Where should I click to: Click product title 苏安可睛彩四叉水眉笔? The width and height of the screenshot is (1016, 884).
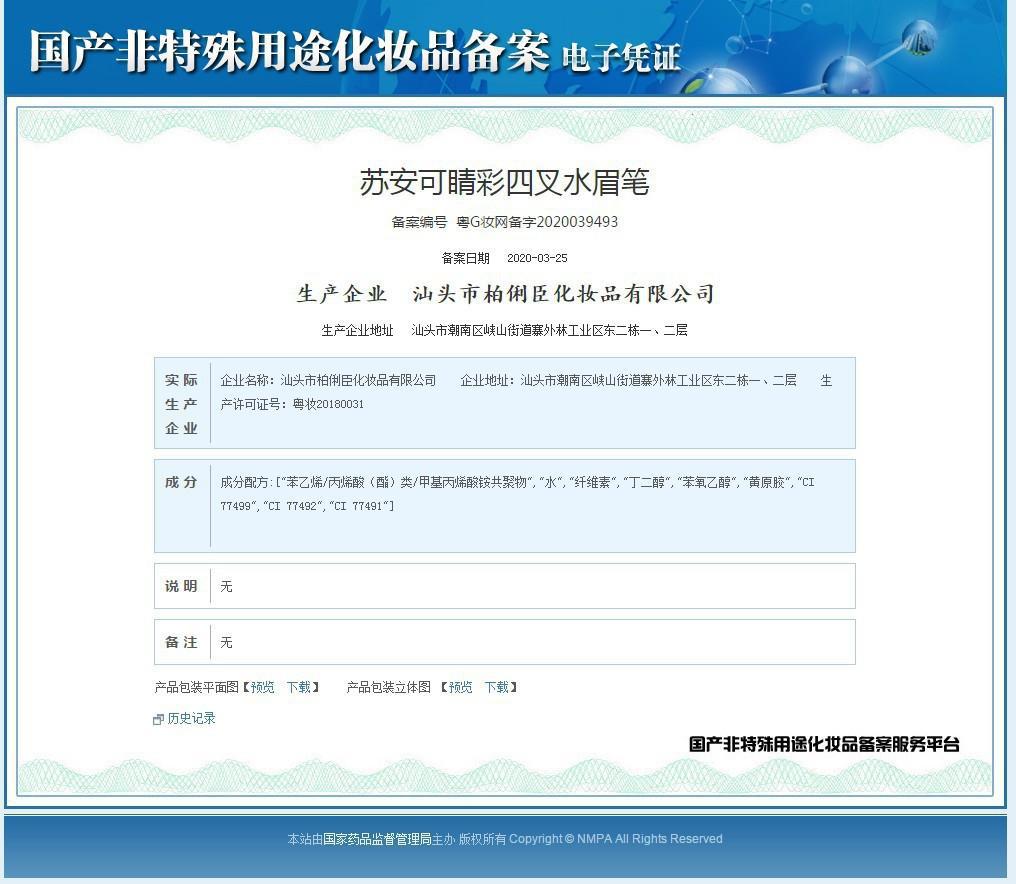tap(504, 182)
